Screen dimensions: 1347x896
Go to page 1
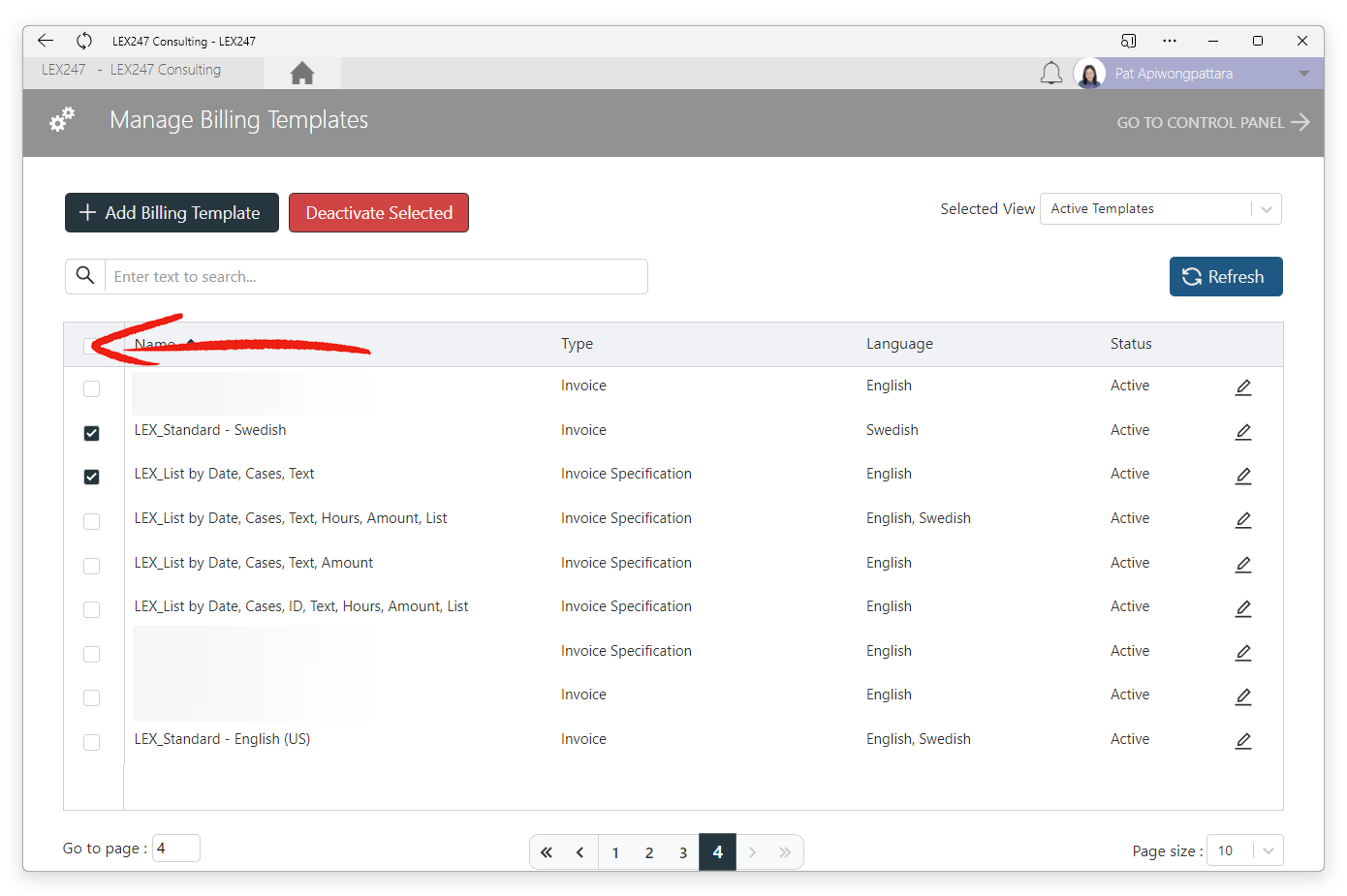click(x=615, y=852)
